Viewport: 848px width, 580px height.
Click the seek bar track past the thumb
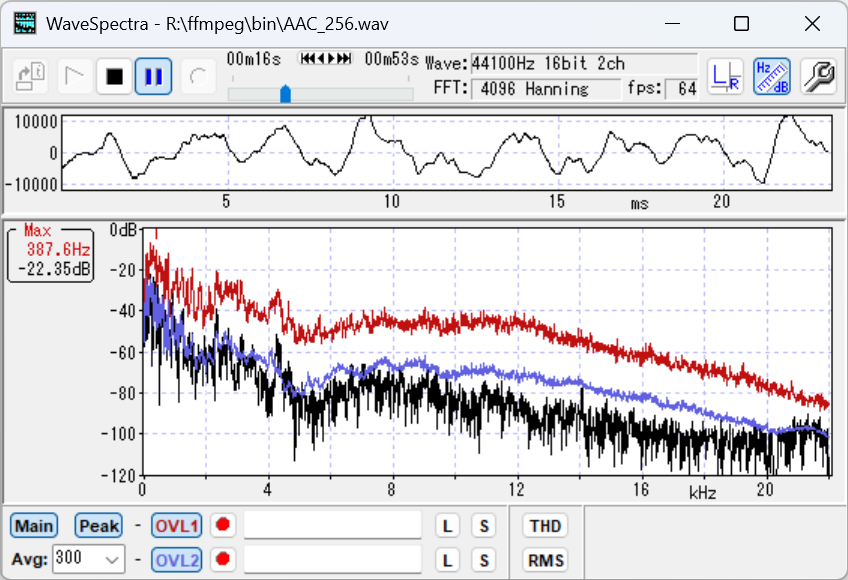click(x=352, y=94)
